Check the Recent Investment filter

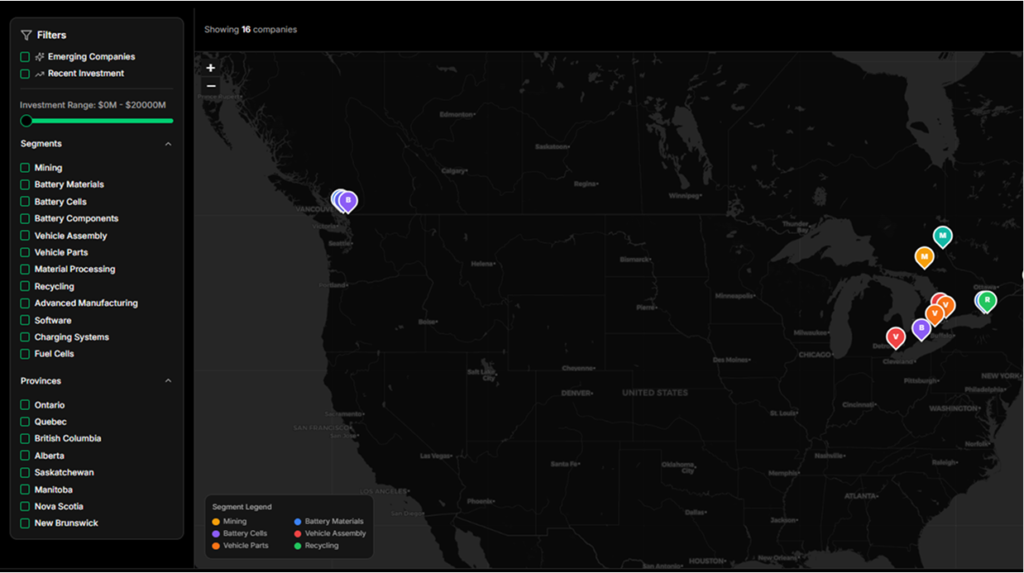[x=25, y=74]
